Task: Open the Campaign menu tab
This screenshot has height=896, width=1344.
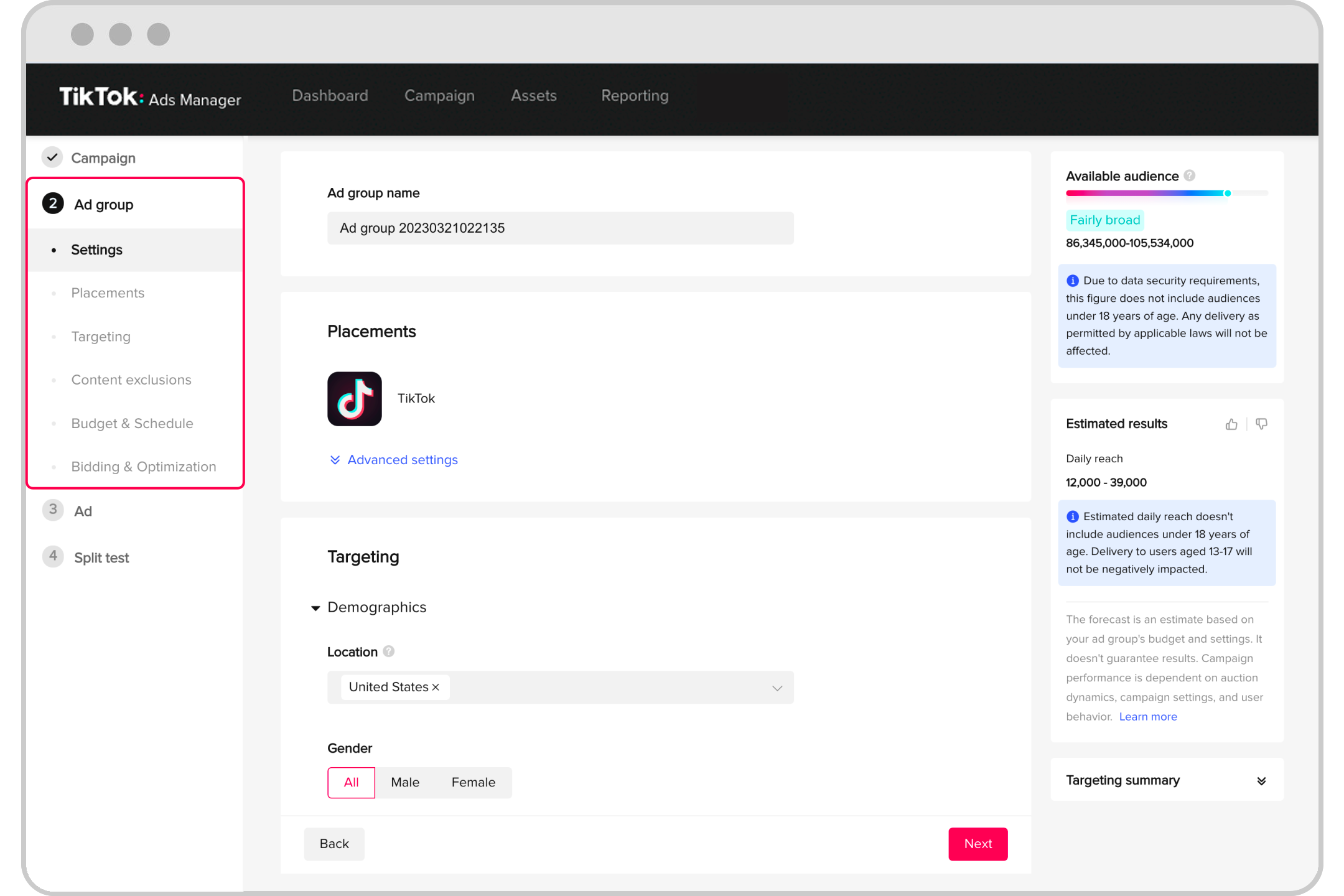Action: pyautogui.click(x=438, y=96)
